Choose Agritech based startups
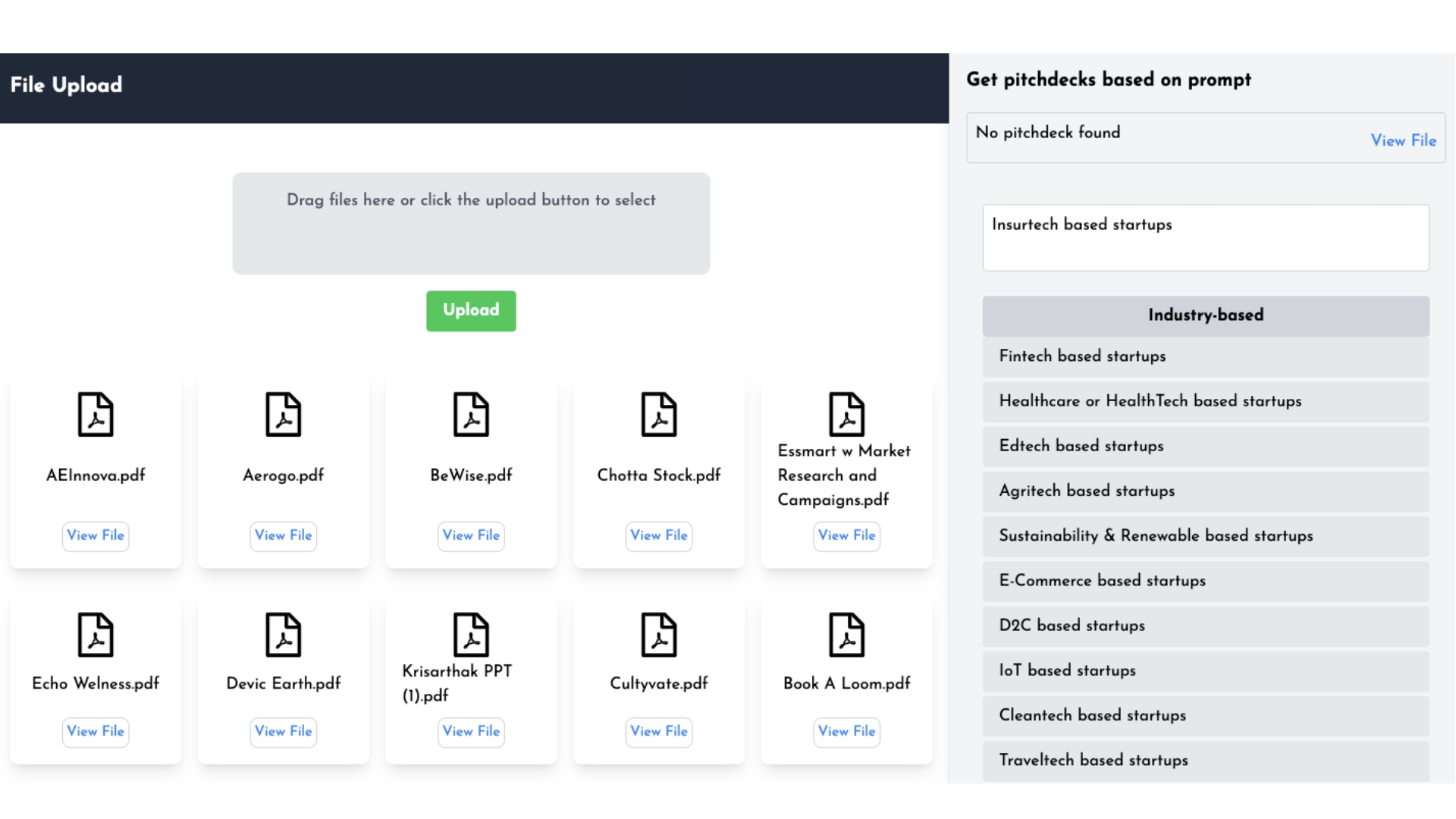 1205,491
